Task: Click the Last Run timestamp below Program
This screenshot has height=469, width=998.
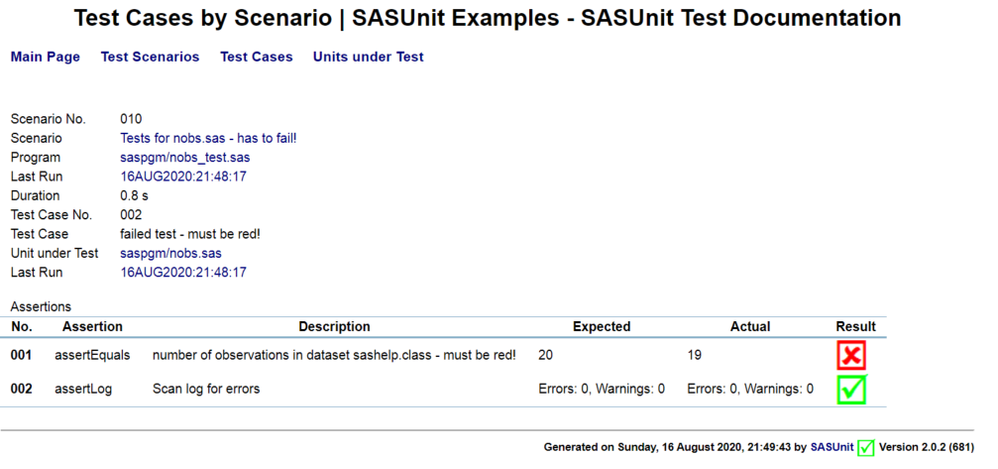Action: [x=183, y=176]
